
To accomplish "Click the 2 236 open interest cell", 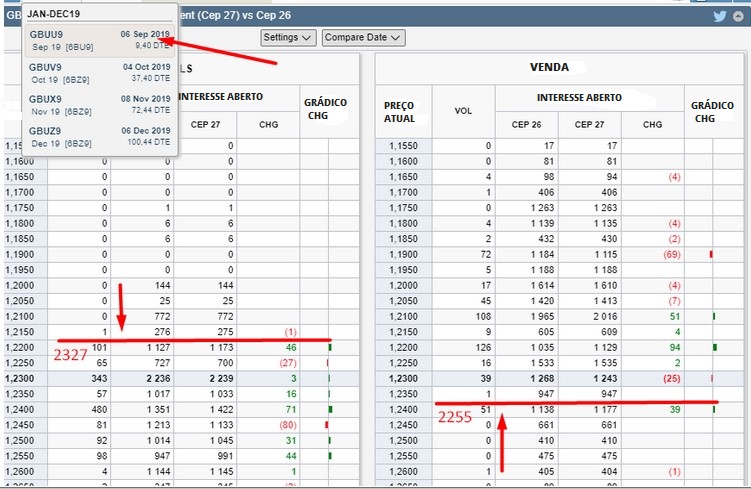I will 140,377.
